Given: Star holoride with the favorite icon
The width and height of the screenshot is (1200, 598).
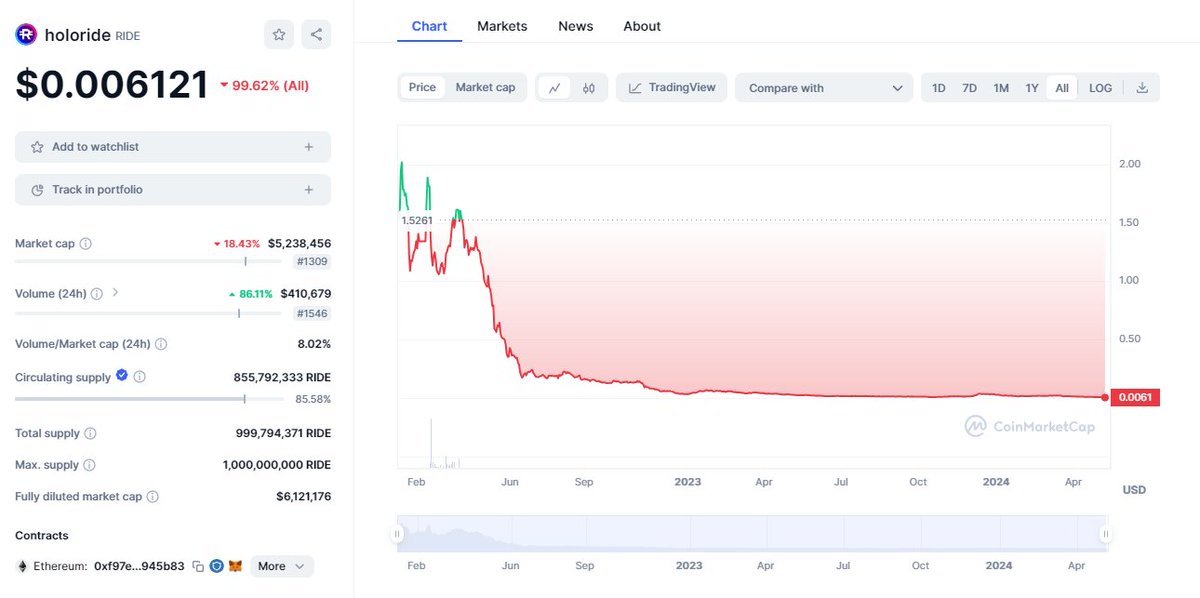Looking at the screenshot, I should (x=279, y=35).
